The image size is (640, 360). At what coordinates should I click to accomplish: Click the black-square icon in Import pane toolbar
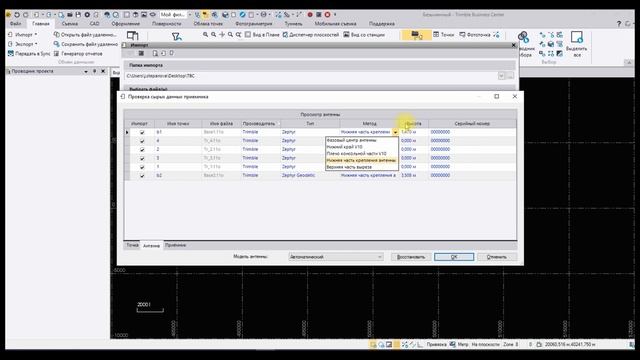click(141, 53)
